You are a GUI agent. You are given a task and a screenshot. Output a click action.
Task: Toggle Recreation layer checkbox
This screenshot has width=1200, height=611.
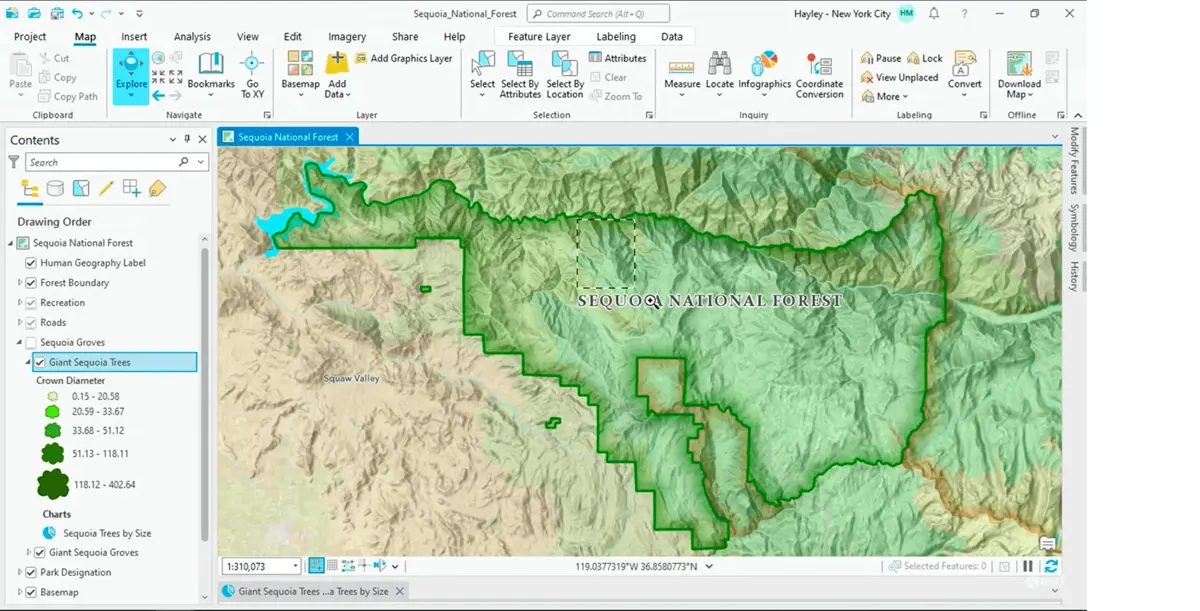pos(31,303)
